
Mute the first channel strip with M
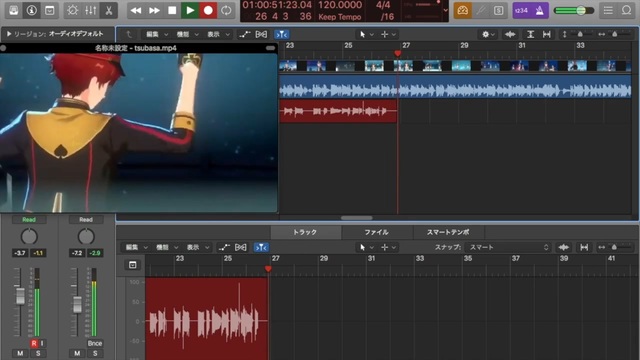pos(20,353)
